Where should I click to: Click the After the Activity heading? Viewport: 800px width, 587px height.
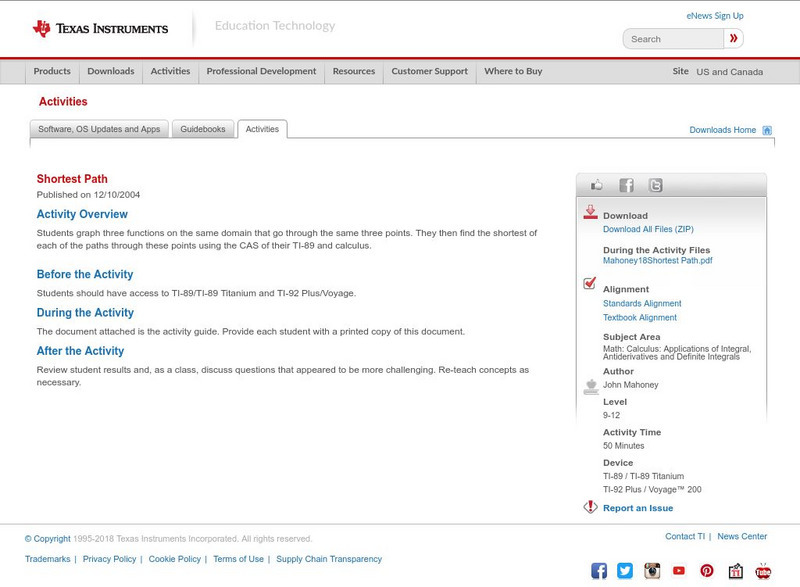(x=80, y=351)
